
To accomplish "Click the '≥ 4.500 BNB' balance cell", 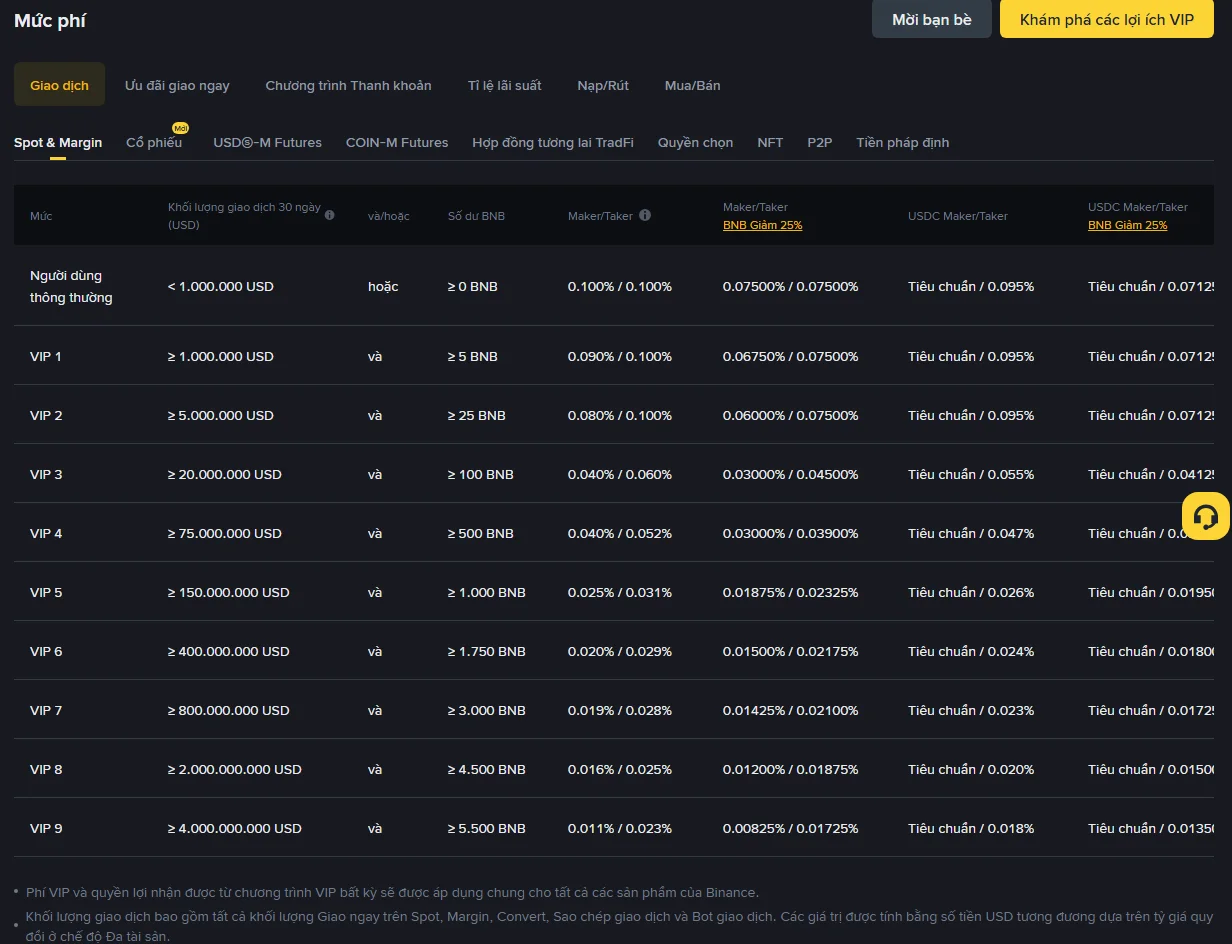I will pyautogui.click(x=487, y=769).
